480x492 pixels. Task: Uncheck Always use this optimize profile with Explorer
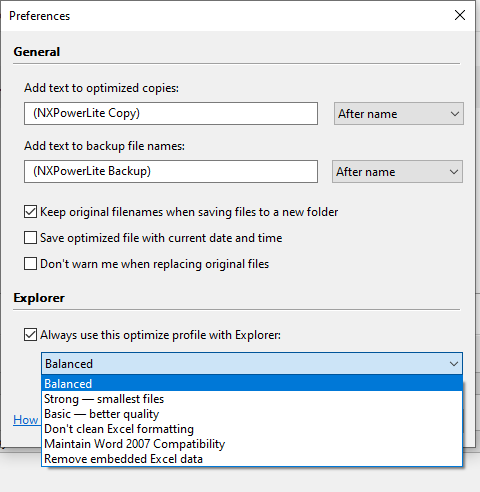coord(30,335)
